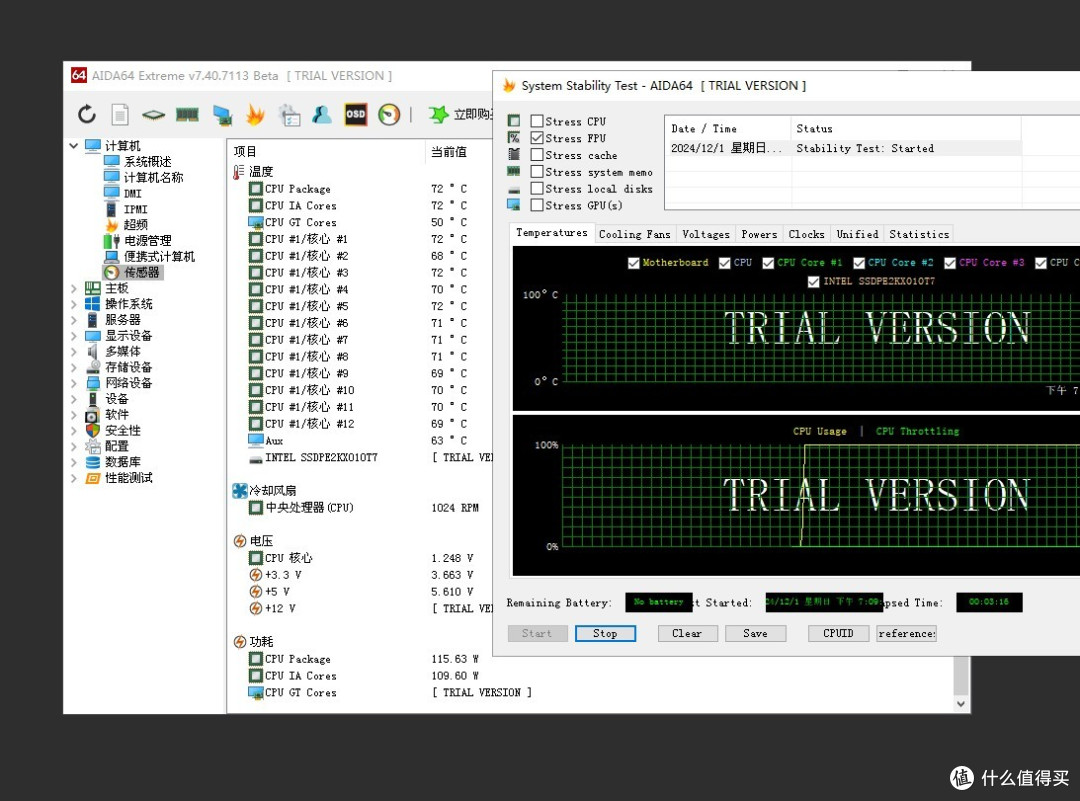Launch the flame stability test toolbar icon
This screenshot has height=801, width=1080.
click(x=255, y=114)
